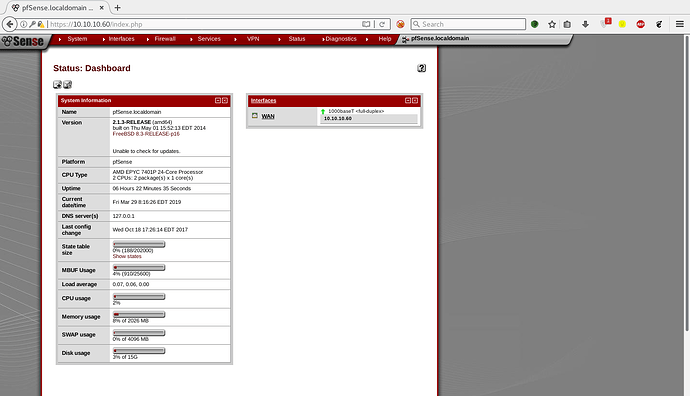
Task: Bookmark this page with star icon
Action: tap(552, 24)
